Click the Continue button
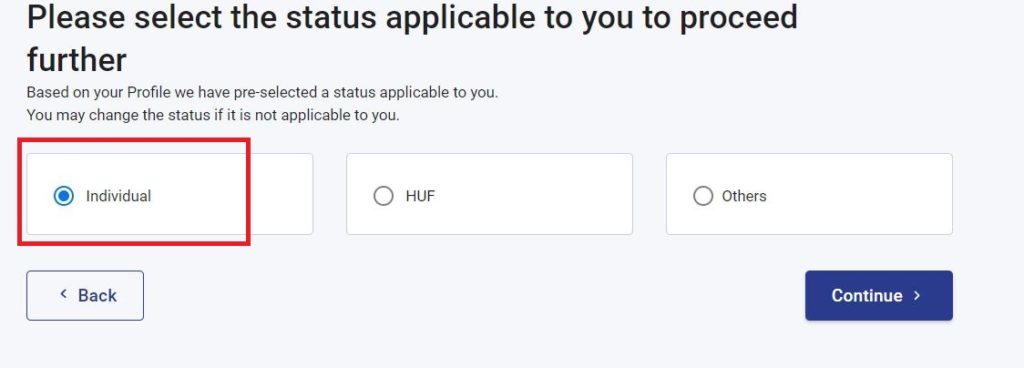The height and width of the screenshot is (368, 1024). 878,296
